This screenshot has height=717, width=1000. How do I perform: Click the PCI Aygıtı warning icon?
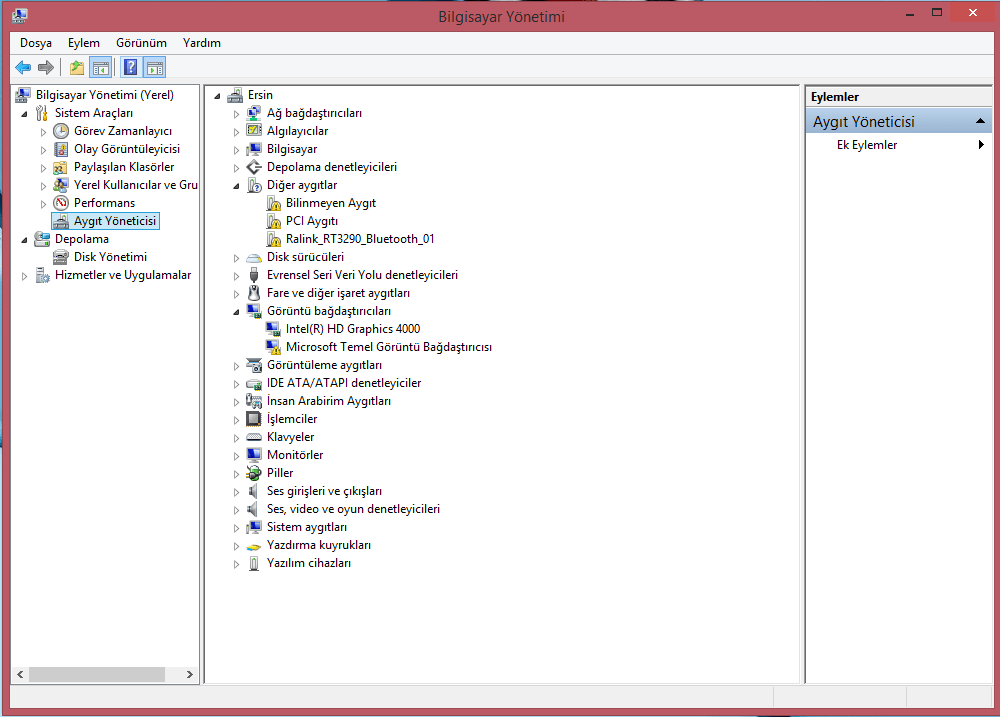(x=274, y=221)
